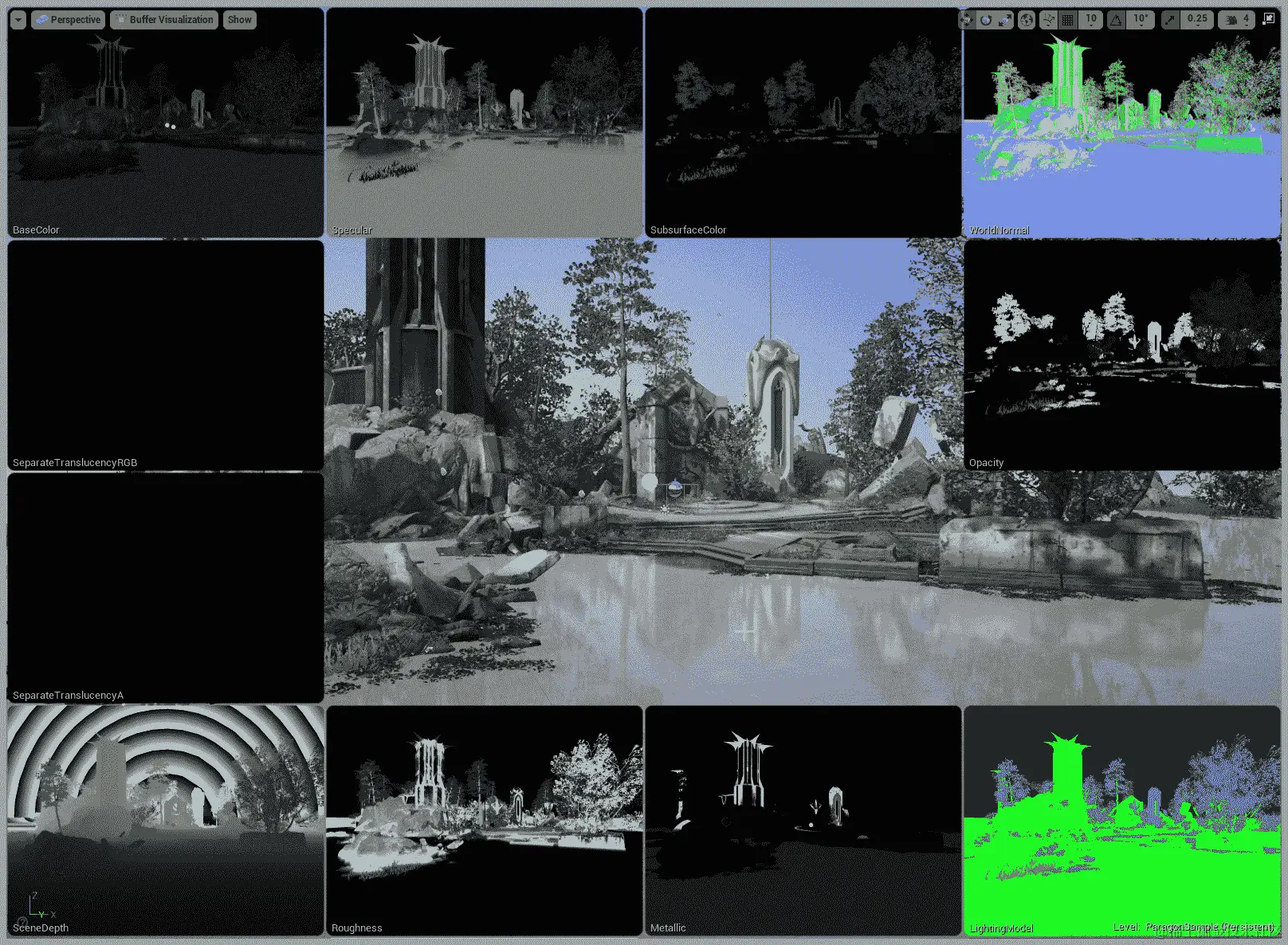1288x945 pixels.
Task: Select the Scale transform tool
Action: coord(1005,20)
